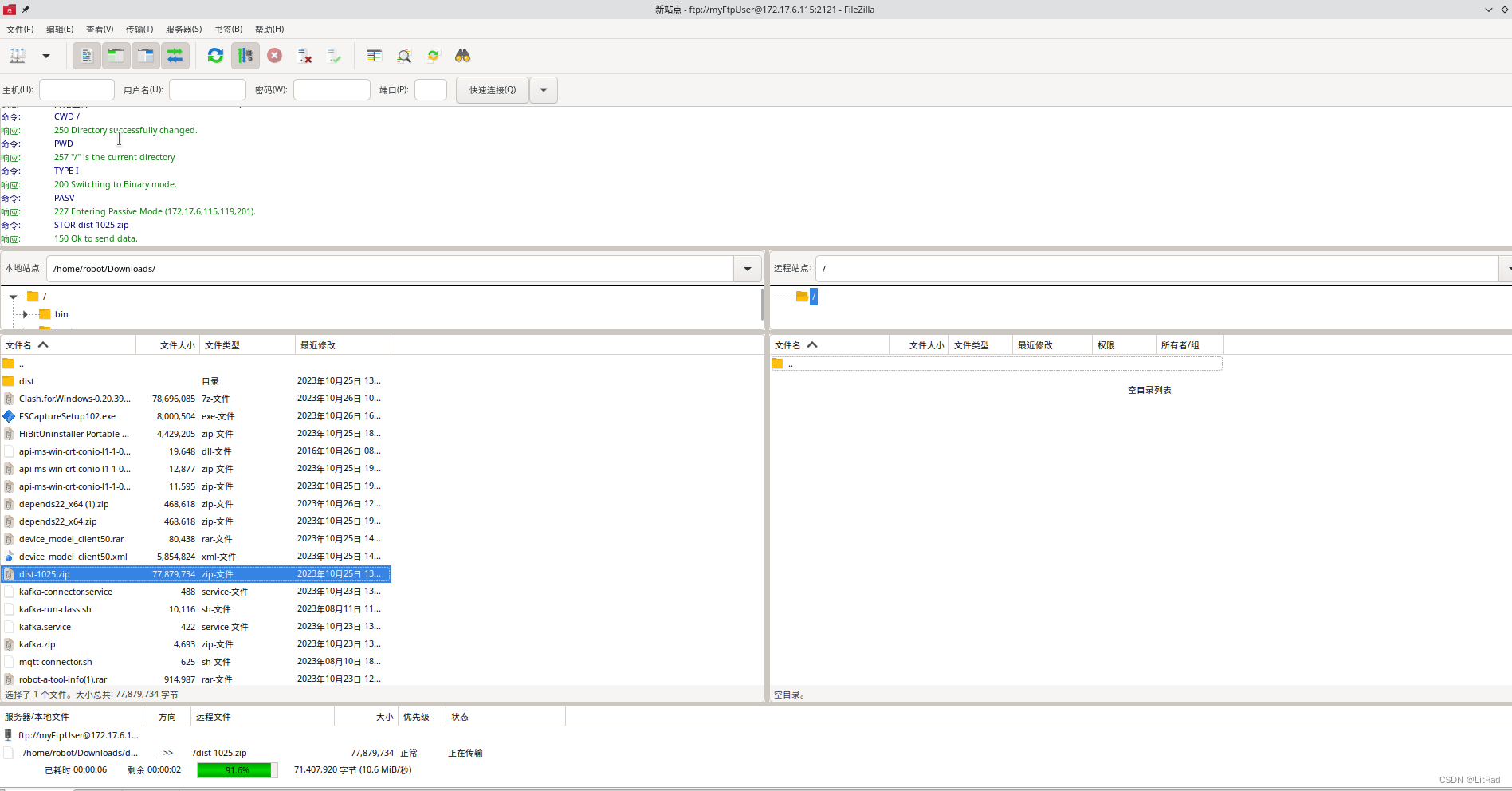Toggle the local directory tree display
This screenshot has height=791, width=1512.
tap(116, 56)
